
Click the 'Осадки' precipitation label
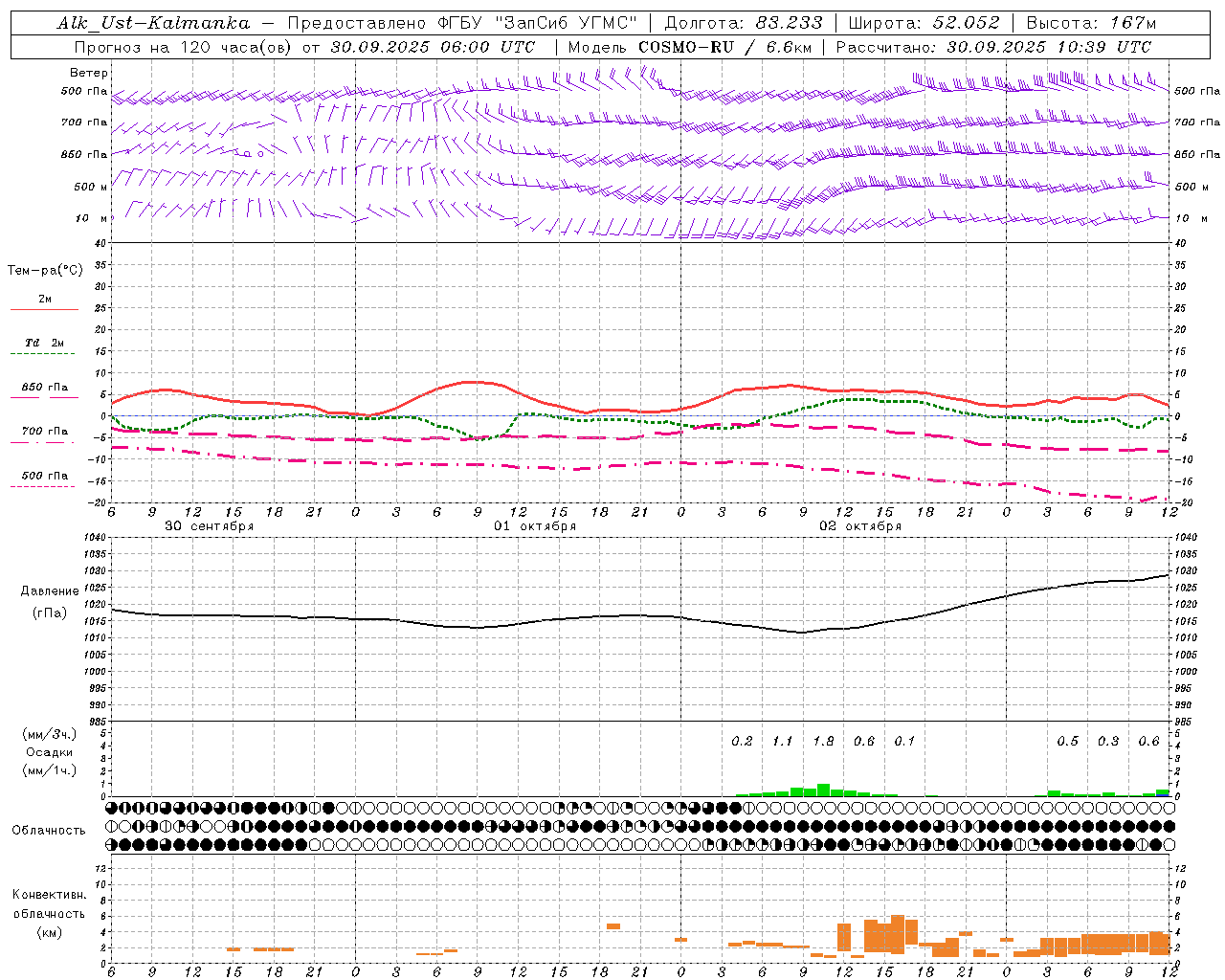50,752
